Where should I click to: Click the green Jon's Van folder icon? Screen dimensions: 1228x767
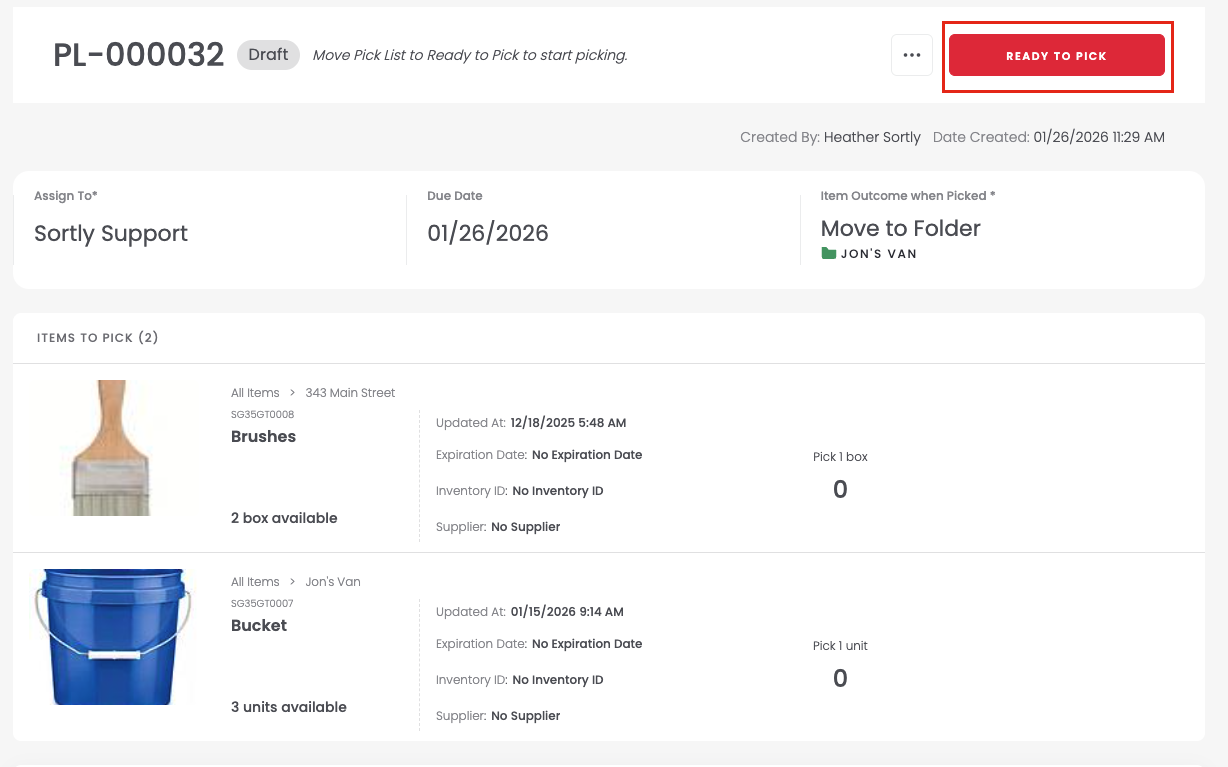point(828,254)
